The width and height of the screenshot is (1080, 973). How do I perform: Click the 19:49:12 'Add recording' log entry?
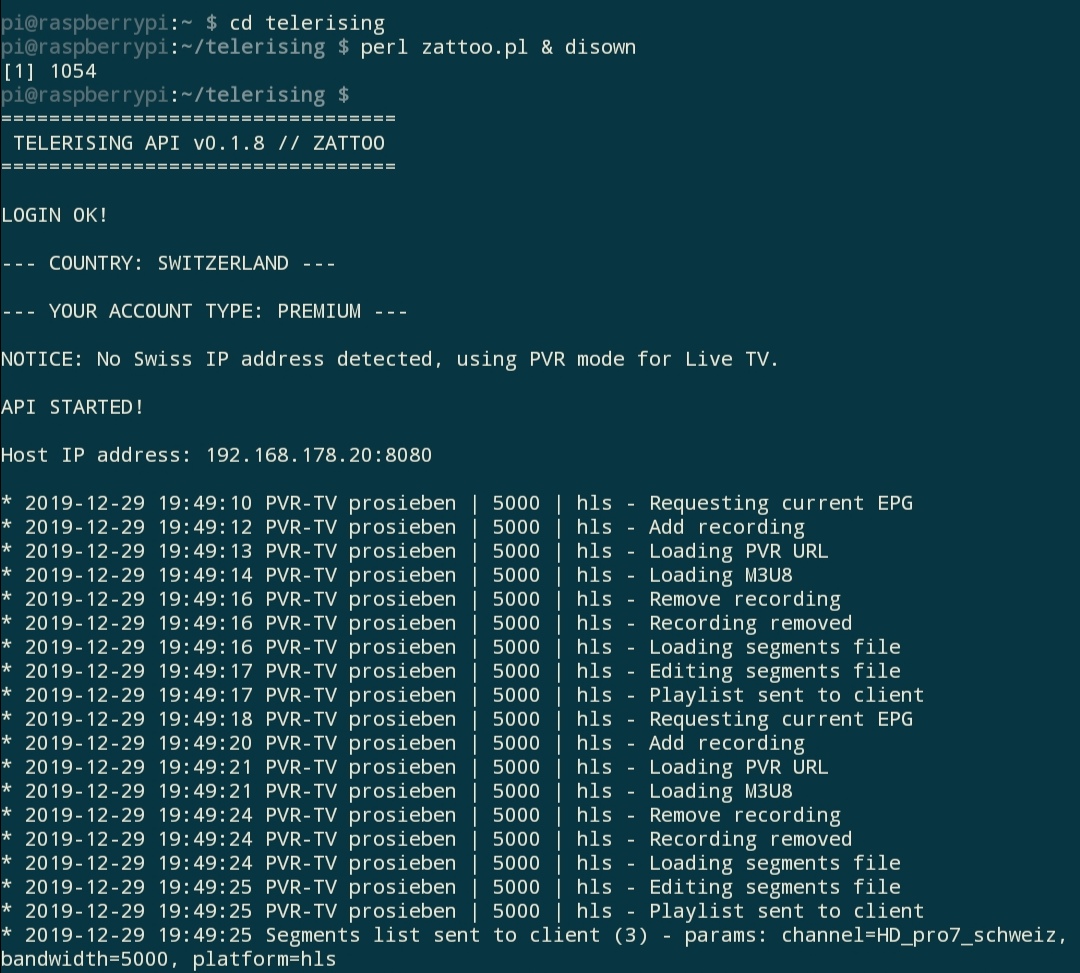point(403,527)
